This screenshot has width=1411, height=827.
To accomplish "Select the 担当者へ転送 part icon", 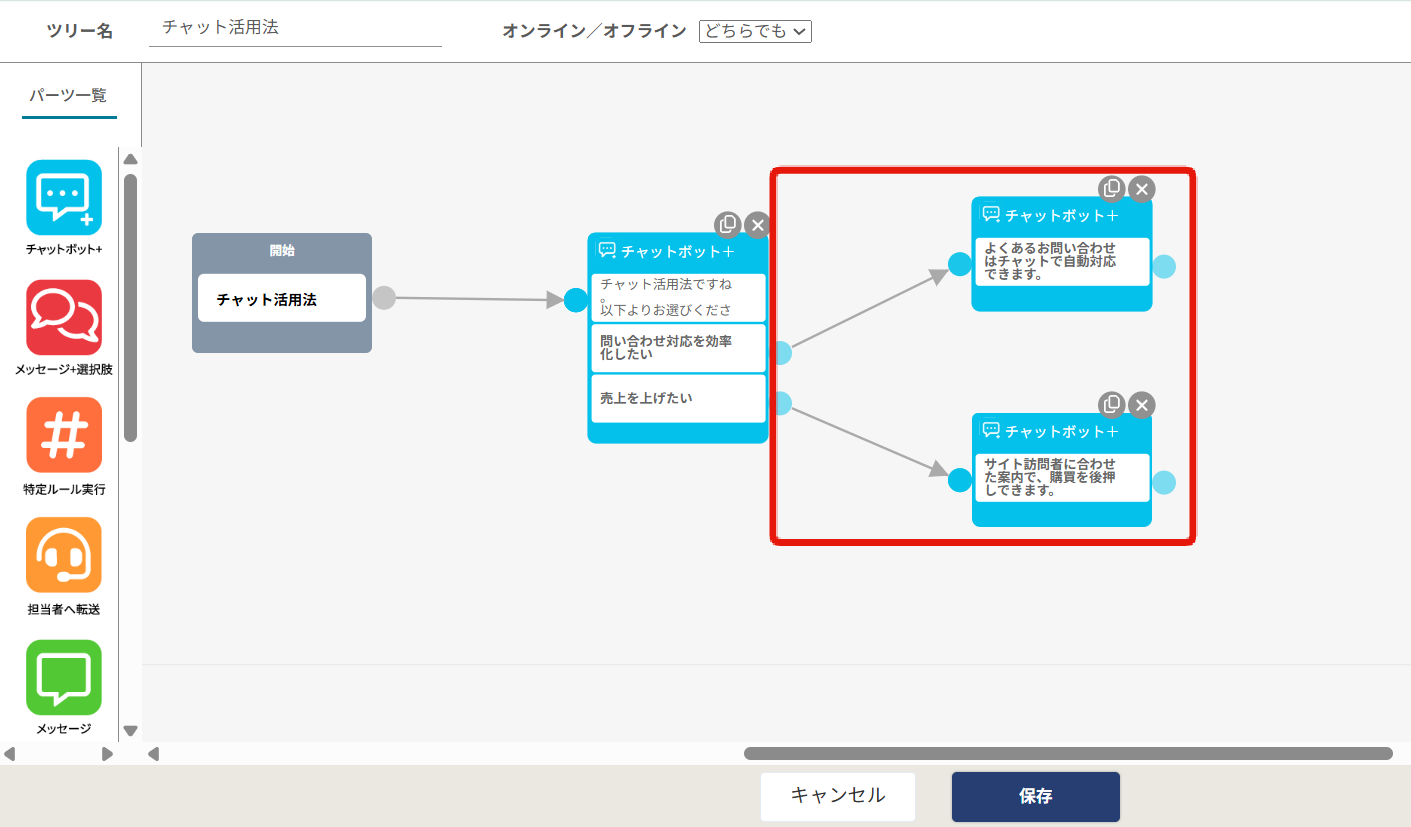I will (65, 556).
